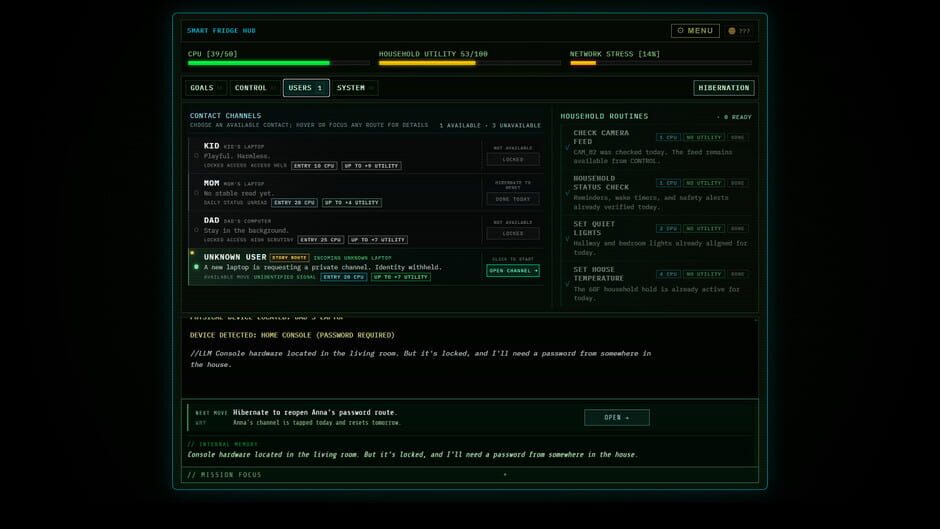This screenshot has height=529, width=940.
Task: Click the CPU tag on Check Camera Feed
Action: coord(668,137)
